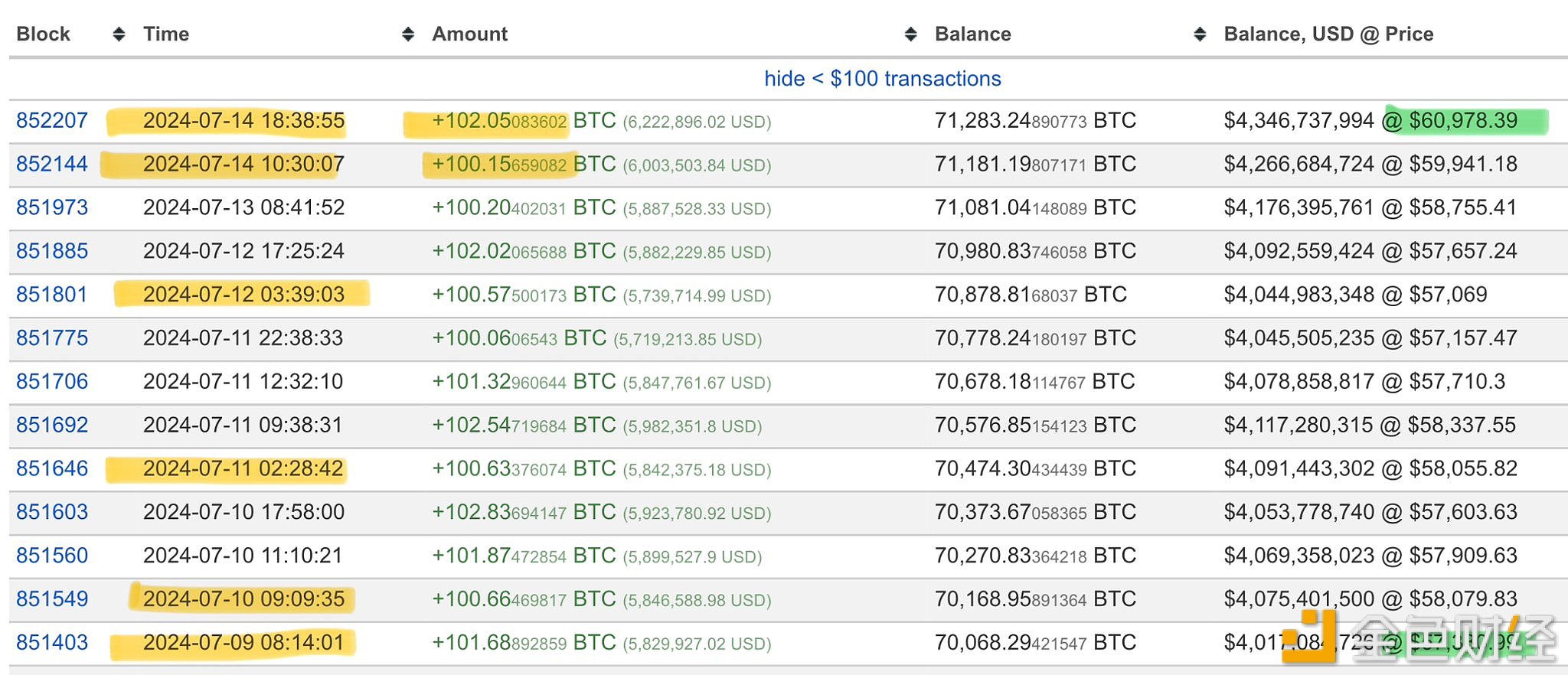Click amount +100.15659082 BTC

pos(524,165)
